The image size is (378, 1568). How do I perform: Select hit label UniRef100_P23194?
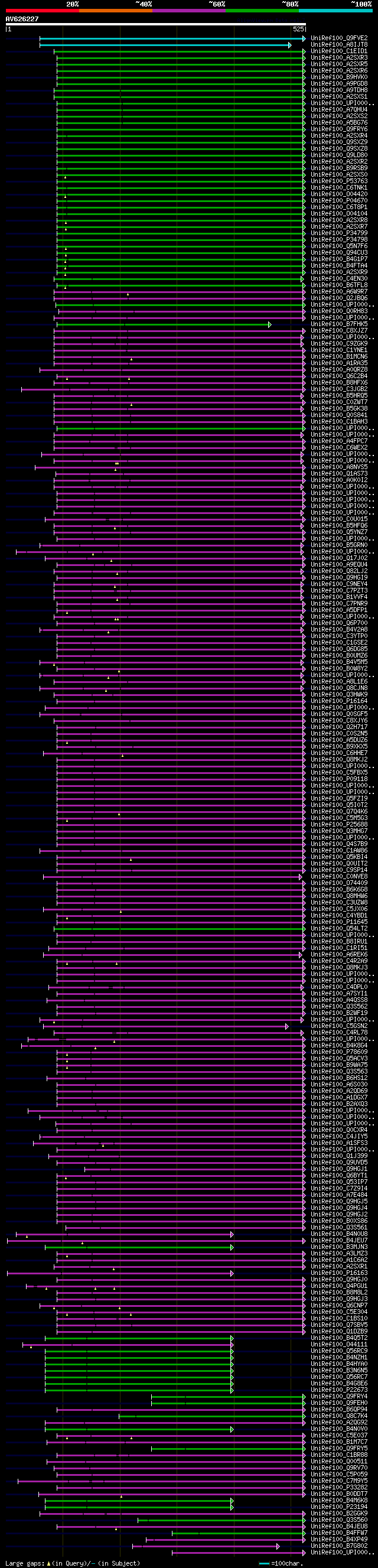tap(339, 1507)
